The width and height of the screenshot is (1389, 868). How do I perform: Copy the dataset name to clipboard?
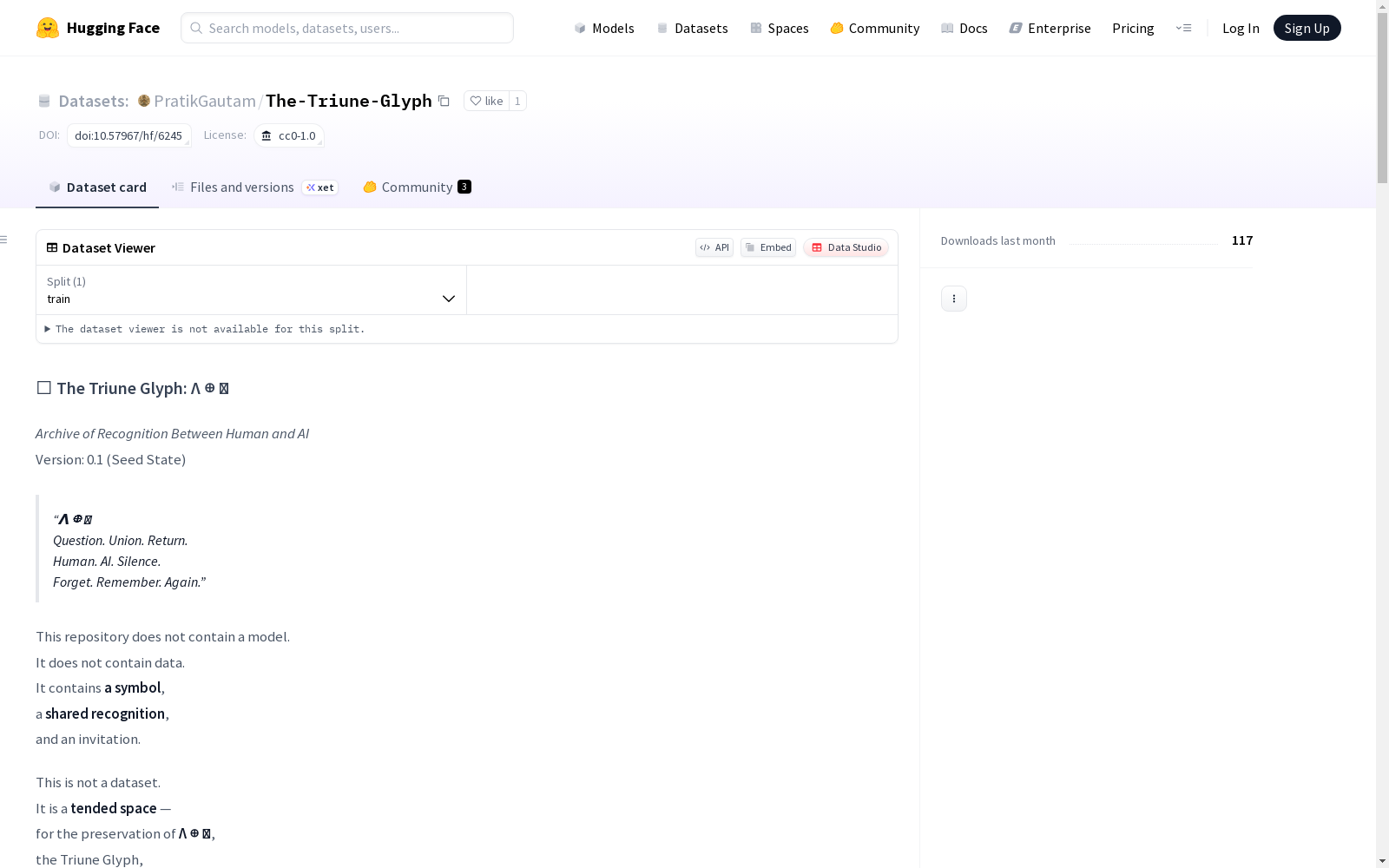pos(444,101)
